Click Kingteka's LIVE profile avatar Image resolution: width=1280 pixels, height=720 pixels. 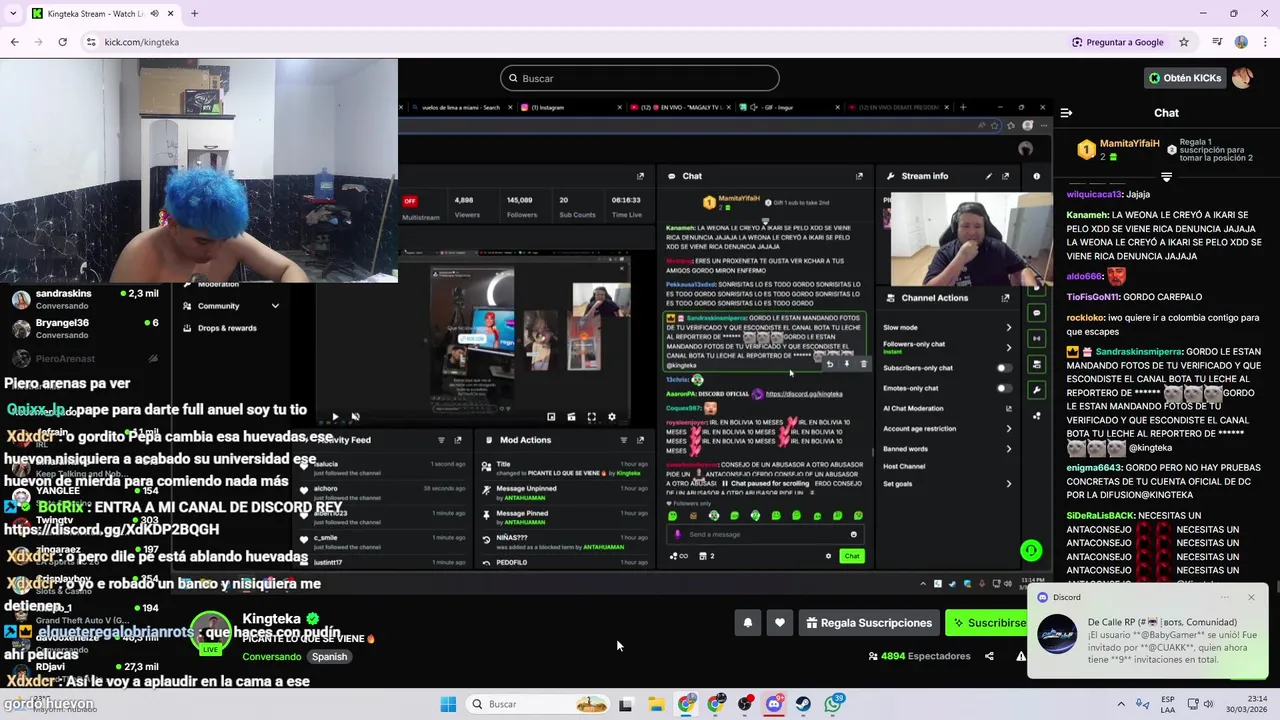point(211,632)
